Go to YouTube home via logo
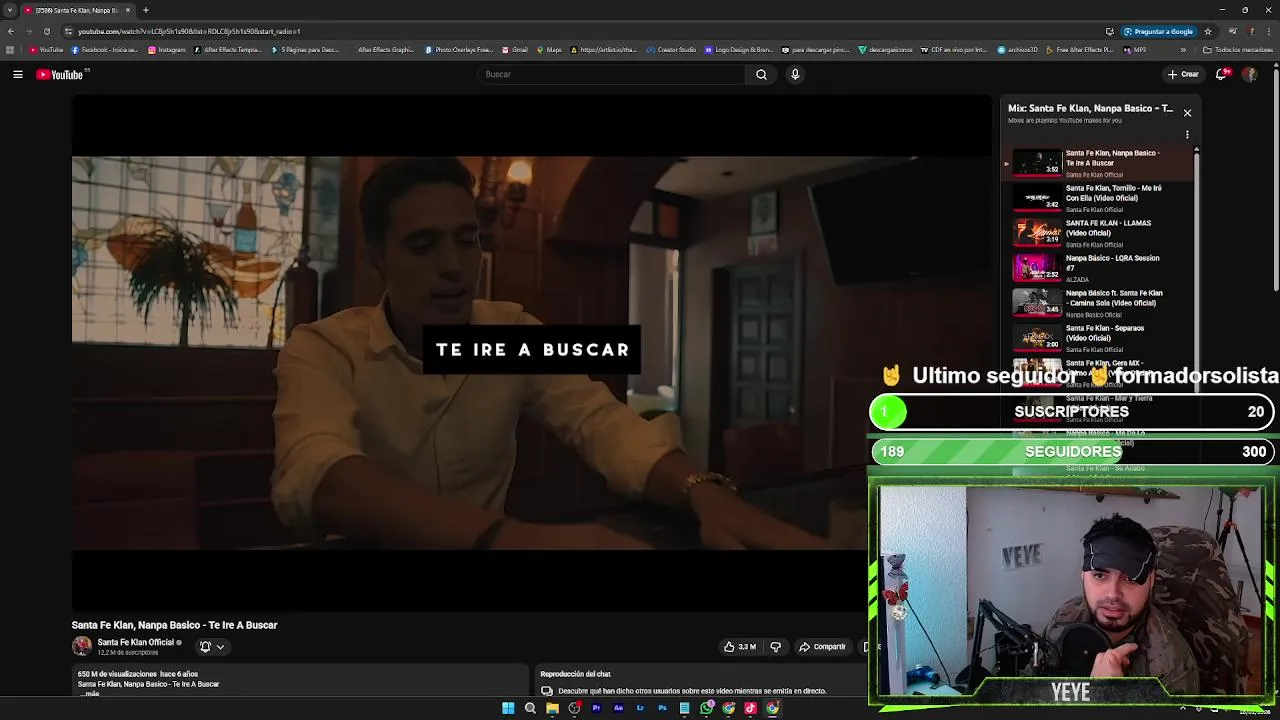1280x720 pixels. coord(60,75)
